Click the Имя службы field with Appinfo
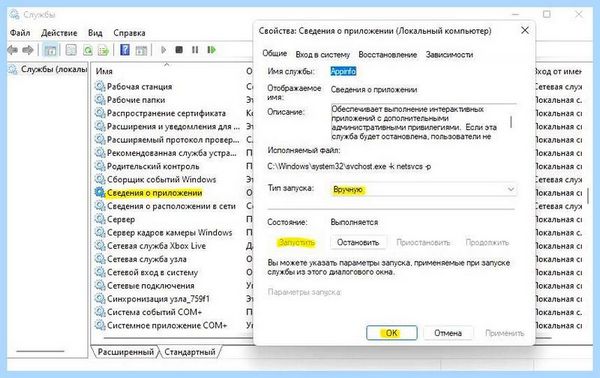This screenshot has width=600, height=378. click(343, 71)
